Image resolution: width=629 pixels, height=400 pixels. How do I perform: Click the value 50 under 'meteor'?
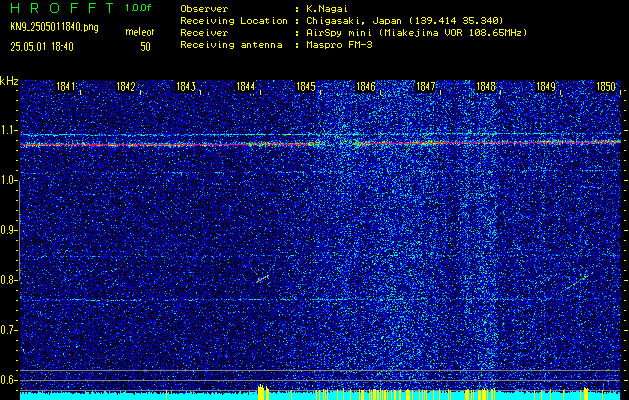145,47
